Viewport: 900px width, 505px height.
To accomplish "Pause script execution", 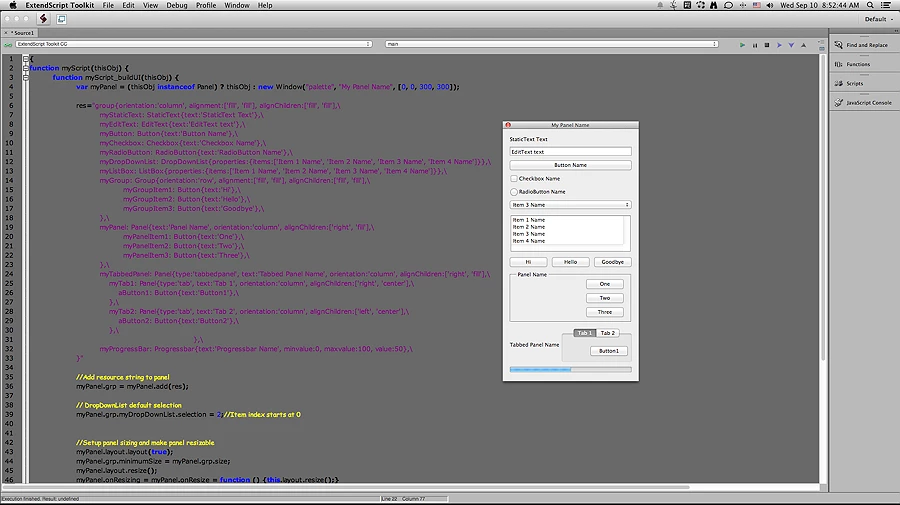I will (x=755, y=45).
